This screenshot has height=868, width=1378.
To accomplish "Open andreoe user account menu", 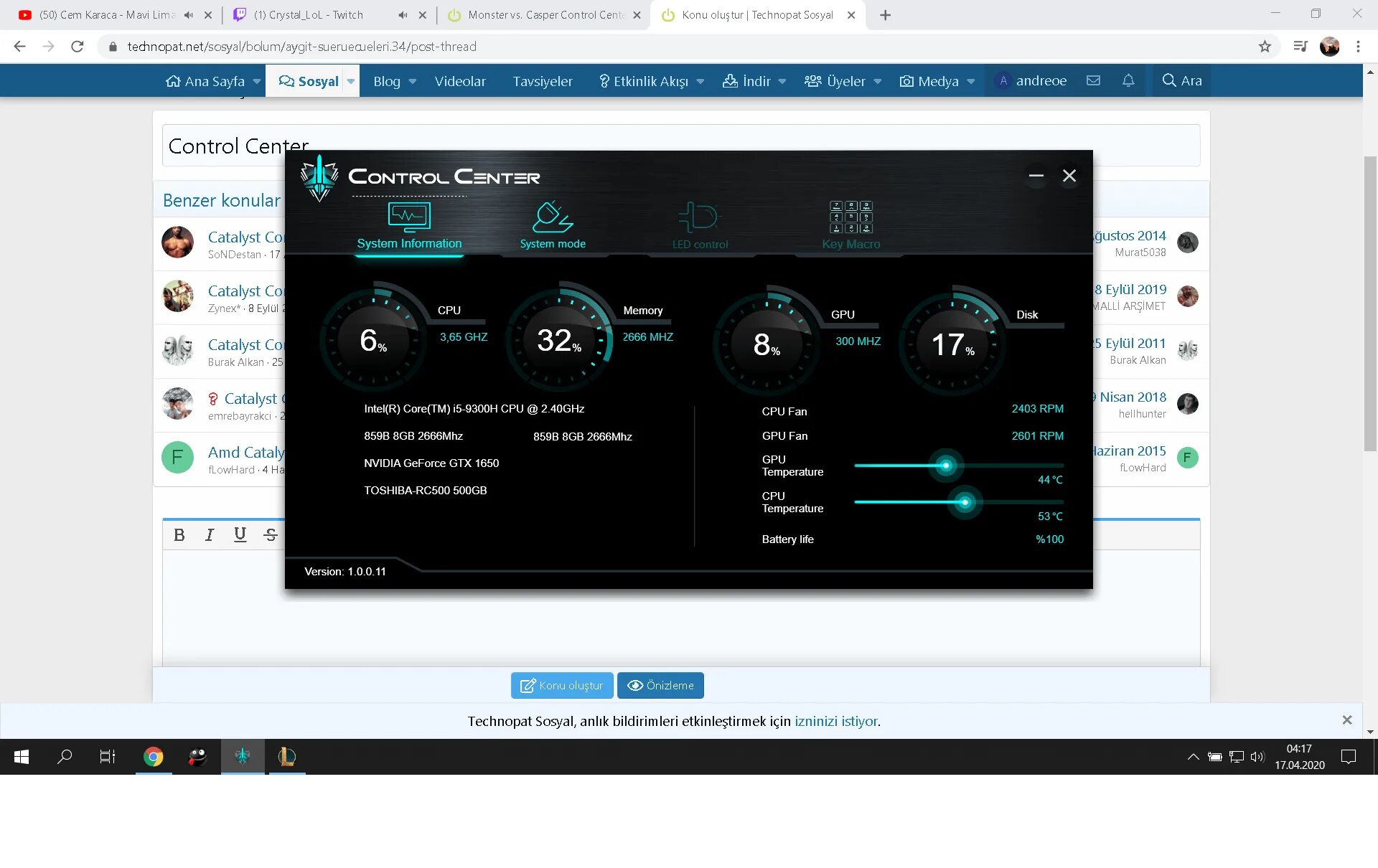I will pos(1031,81).
